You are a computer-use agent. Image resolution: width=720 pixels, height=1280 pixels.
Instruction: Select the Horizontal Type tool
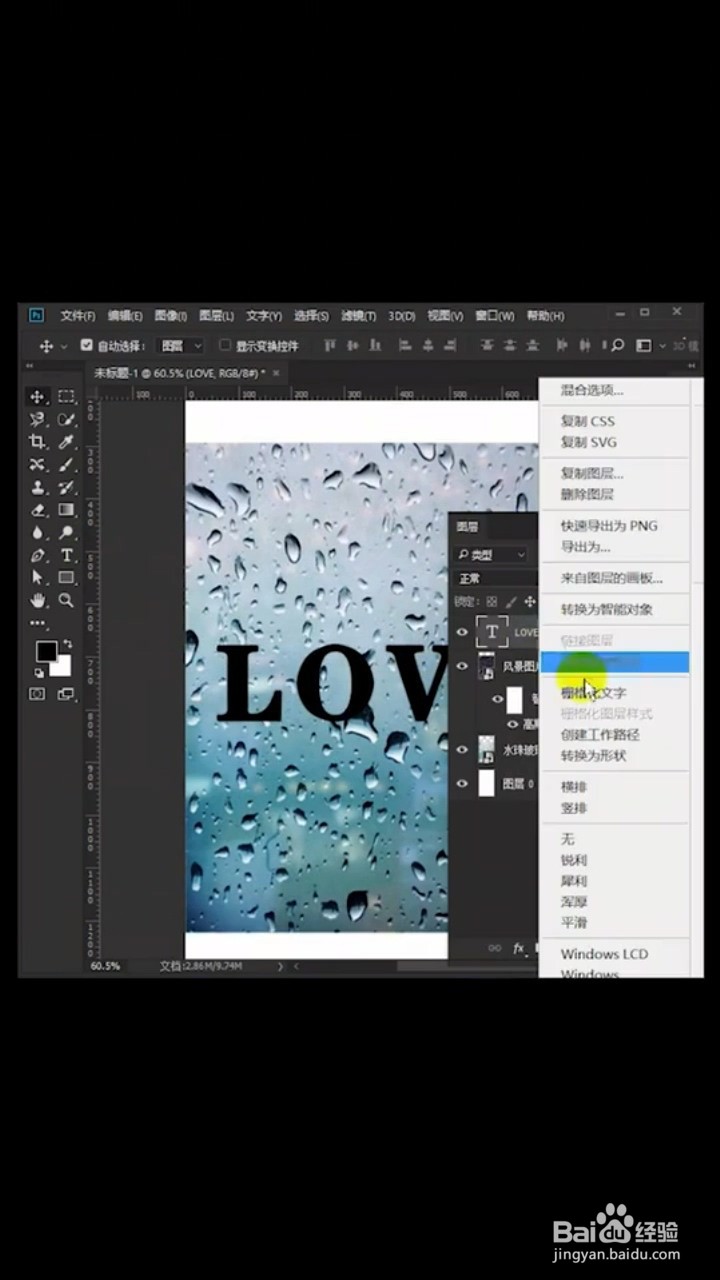(66, 555)
